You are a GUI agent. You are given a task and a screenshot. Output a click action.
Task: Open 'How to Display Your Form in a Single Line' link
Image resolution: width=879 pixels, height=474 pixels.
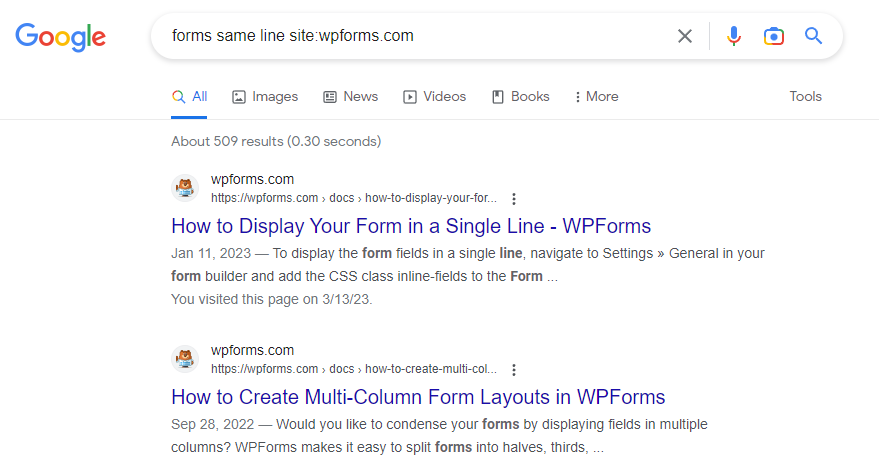pyautogui.click(x=411, y=226)
